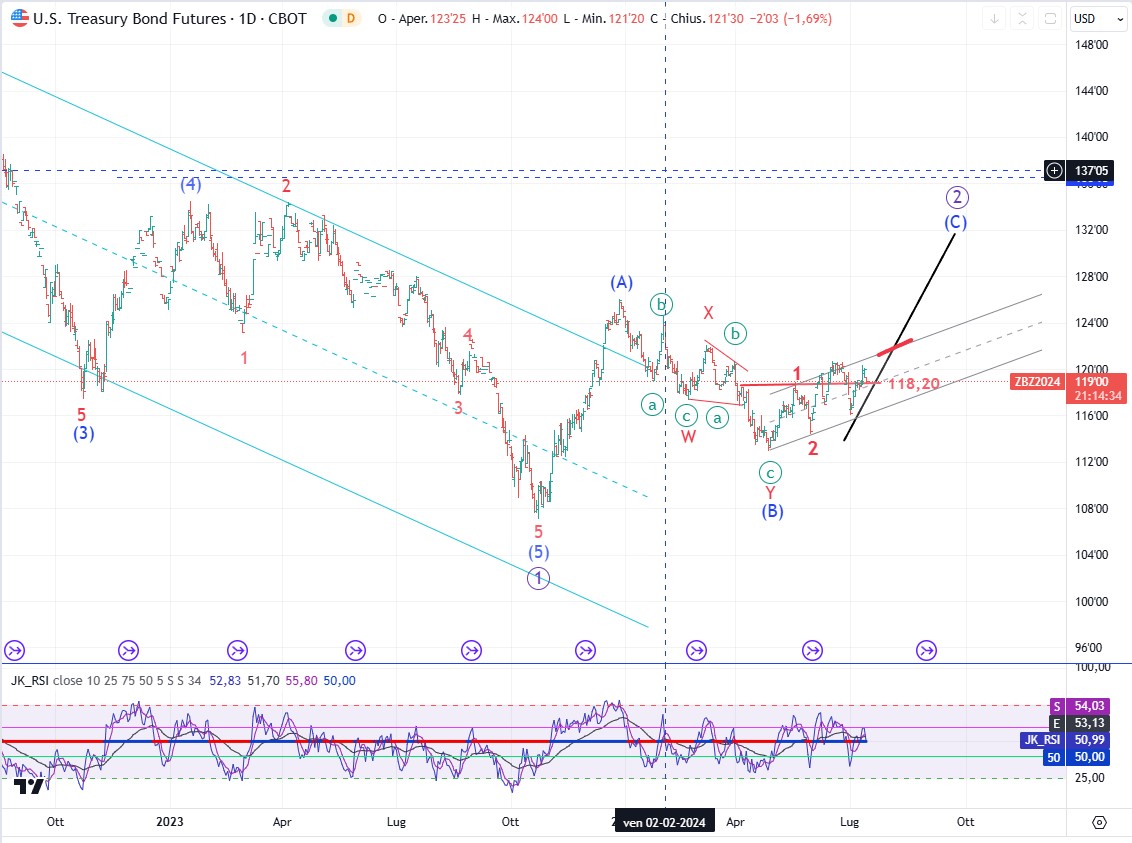Image resolution: width=1132 pixels, height=843 pixels.
Task: Click the plus icon beside the 137'05 label
Action: tap(1055, 170)
